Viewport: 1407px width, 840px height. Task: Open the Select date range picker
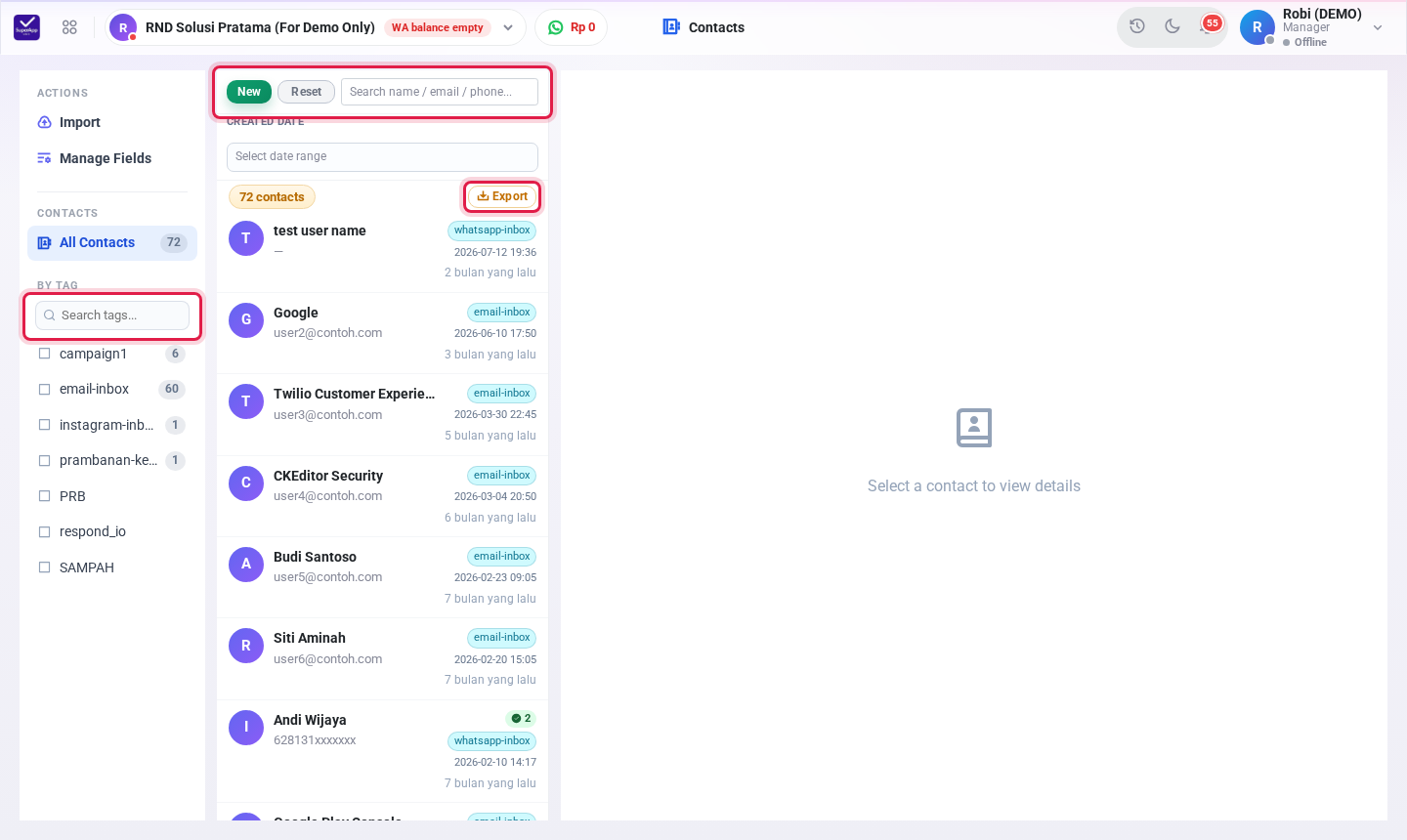(x=382, y=156)
